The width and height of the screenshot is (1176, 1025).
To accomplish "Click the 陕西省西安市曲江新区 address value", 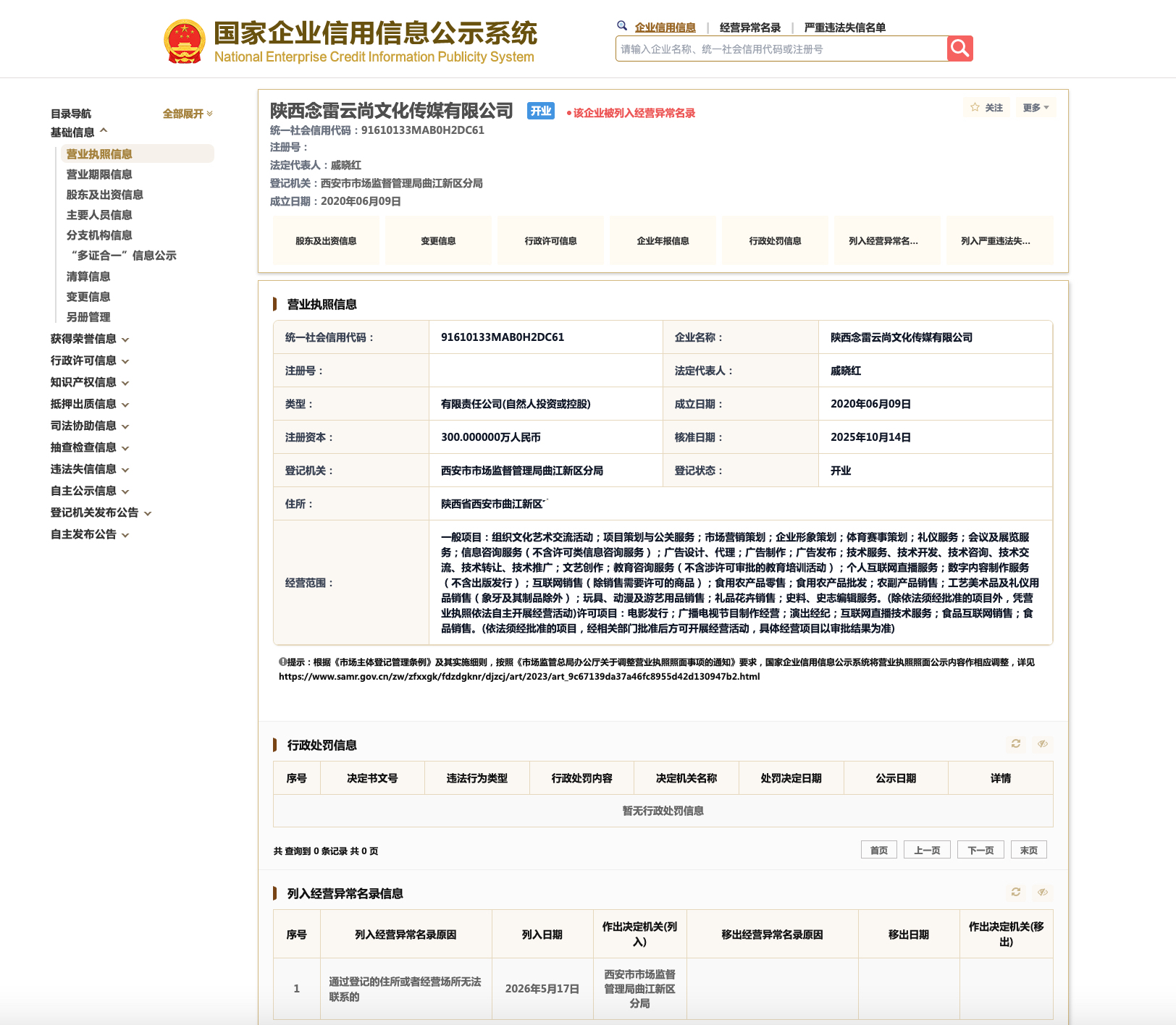I will tap(492, 503).
